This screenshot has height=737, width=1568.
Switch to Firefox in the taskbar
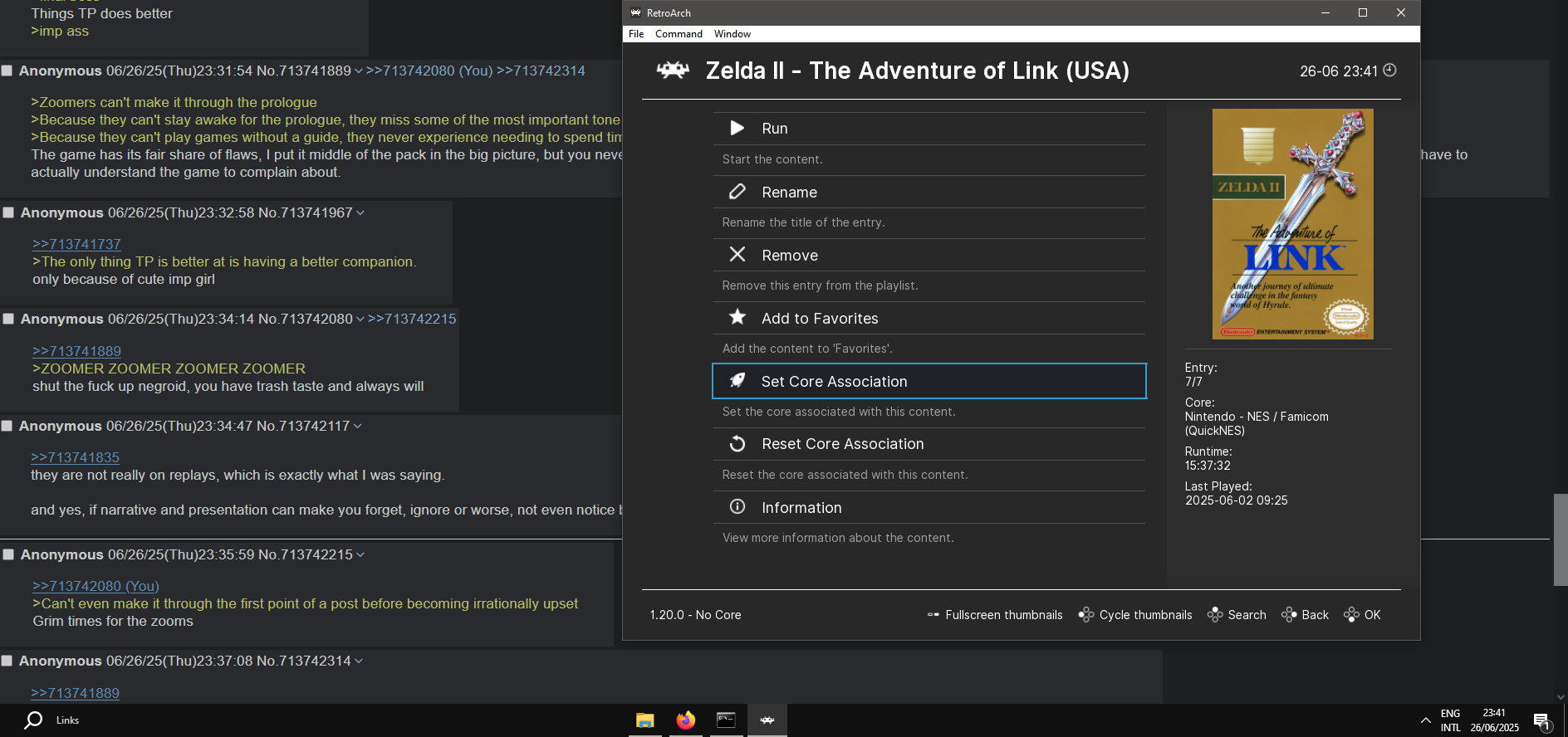[x=685, y=720]
